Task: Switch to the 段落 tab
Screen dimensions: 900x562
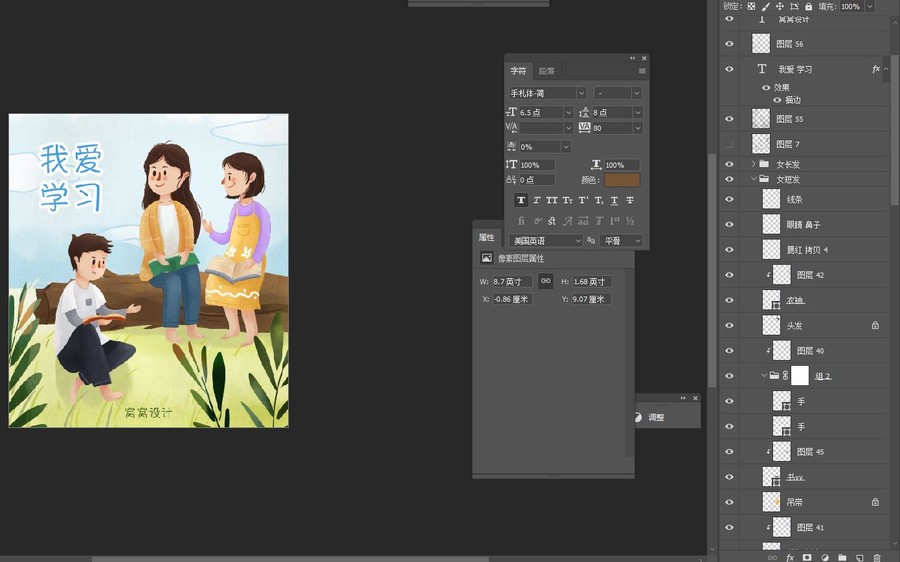Action: point(547,71)
